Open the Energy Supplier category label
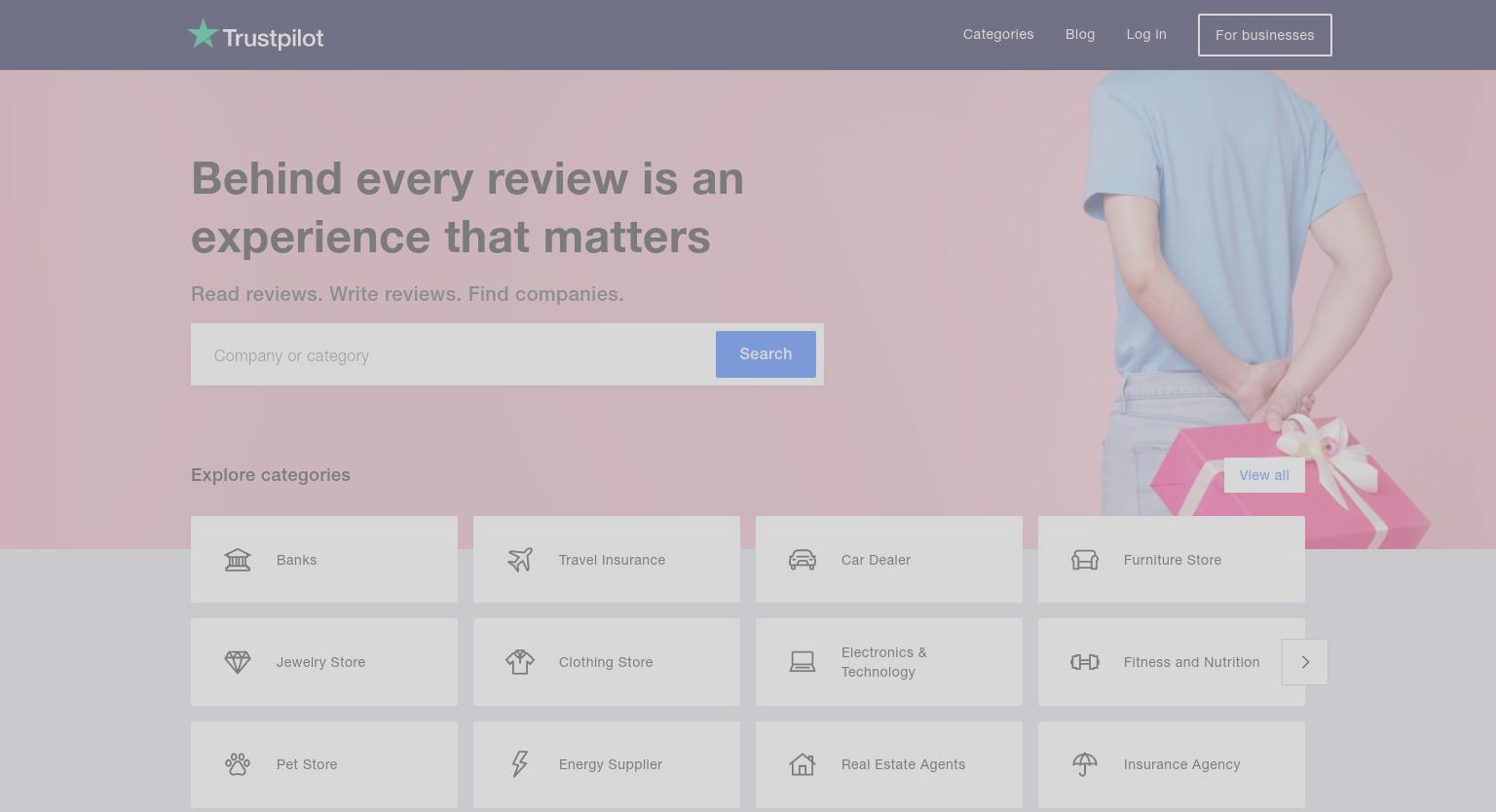 click(x=611, y=764)
